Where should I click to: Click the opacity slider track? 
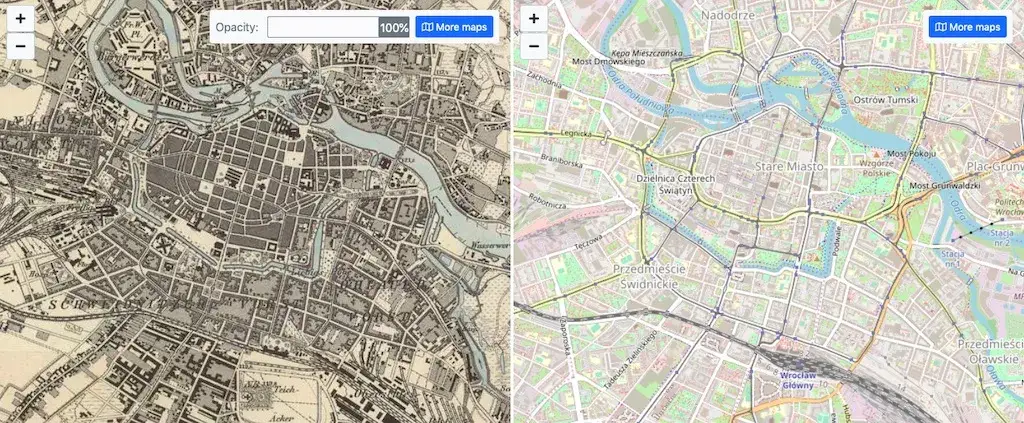[x=338, y=27]
